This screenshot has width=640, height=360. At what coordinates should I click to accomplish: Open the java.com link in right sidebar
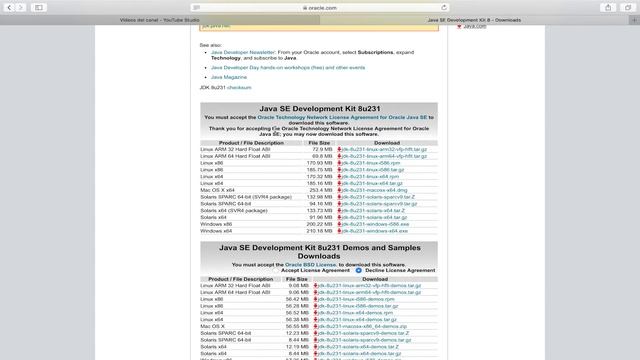(x=475, y=26)
